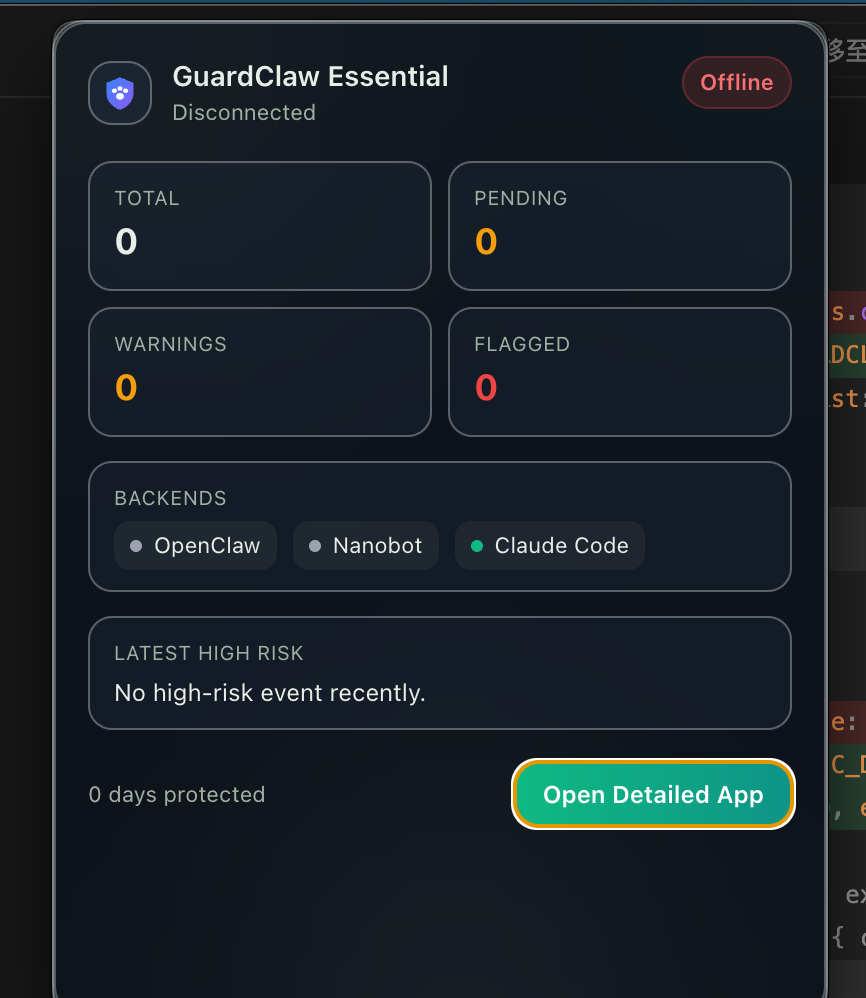Click the TOTAL statistics card
Viewport: 866px width, 998px height.
point(260,226)
